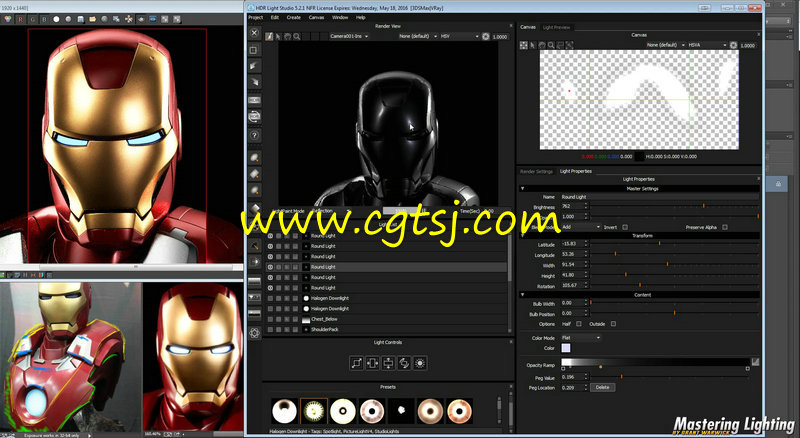Click the square frame icon in left toolbar
Screen dimensions: 800x438
254,50
